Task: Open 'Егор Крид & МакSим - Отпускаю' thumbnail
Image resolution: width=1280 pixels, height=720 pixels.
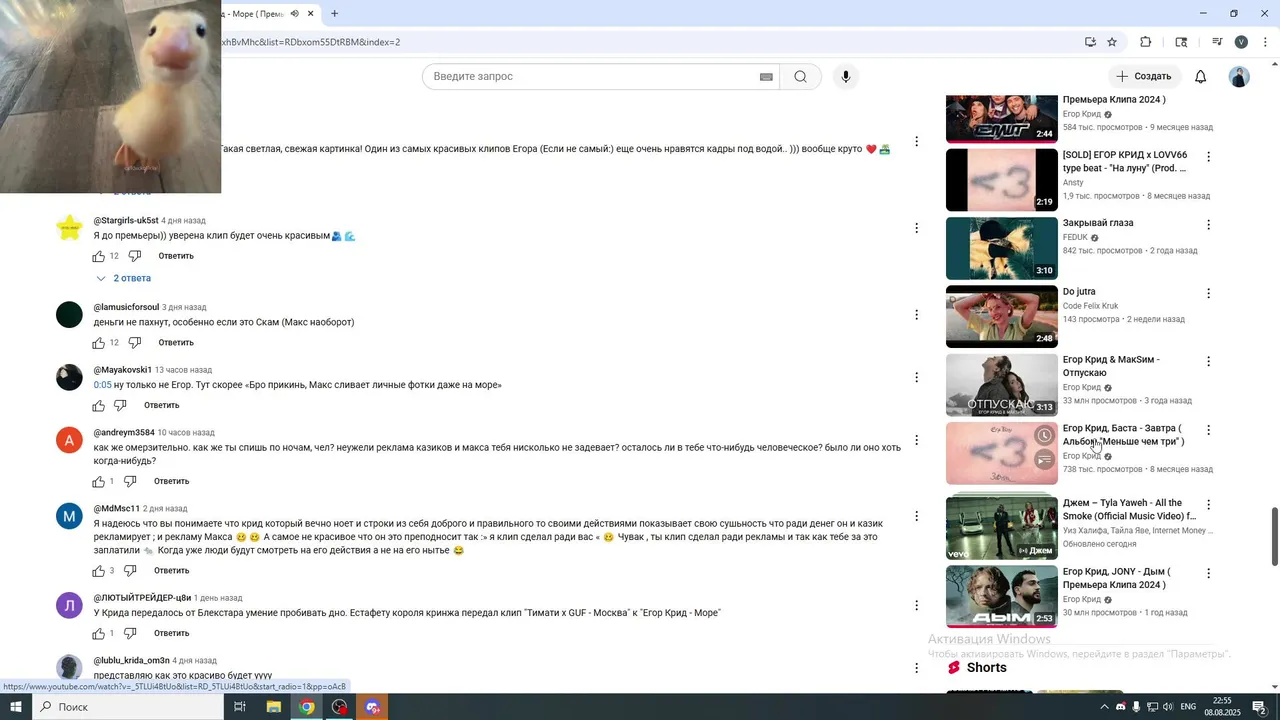Action: point(1001,385)
